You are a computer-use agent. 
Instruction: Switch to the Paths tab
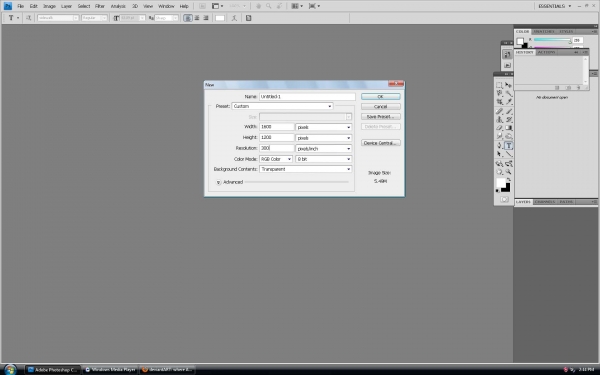[566, 202]
